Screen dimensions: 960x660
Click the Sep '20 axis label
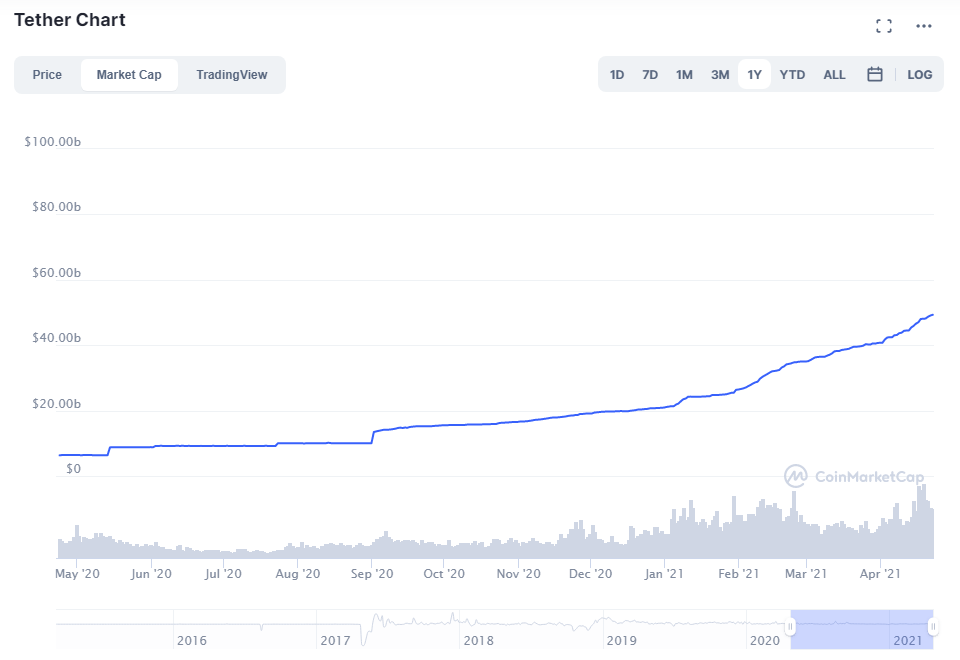372,574
